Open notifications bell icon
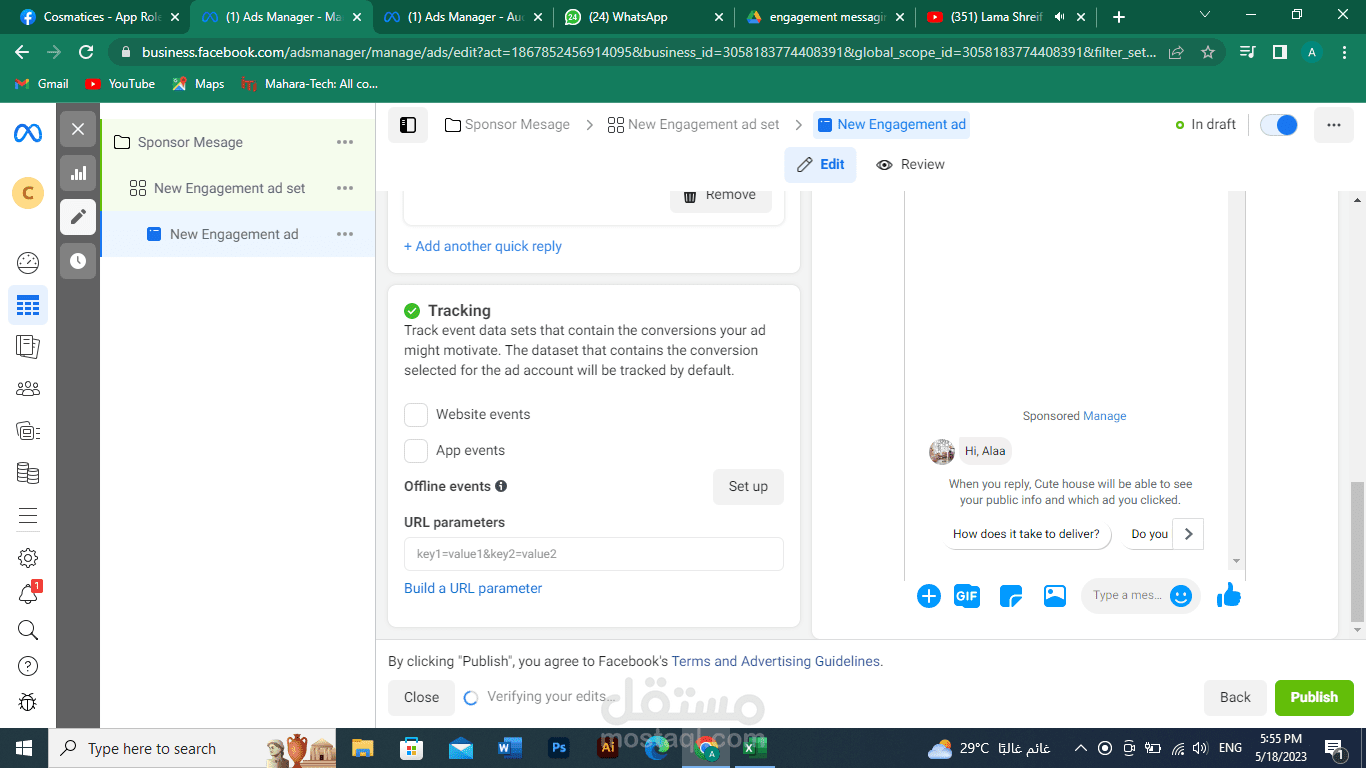Screen dimensions: 1366x768 (x=28, y=595)
